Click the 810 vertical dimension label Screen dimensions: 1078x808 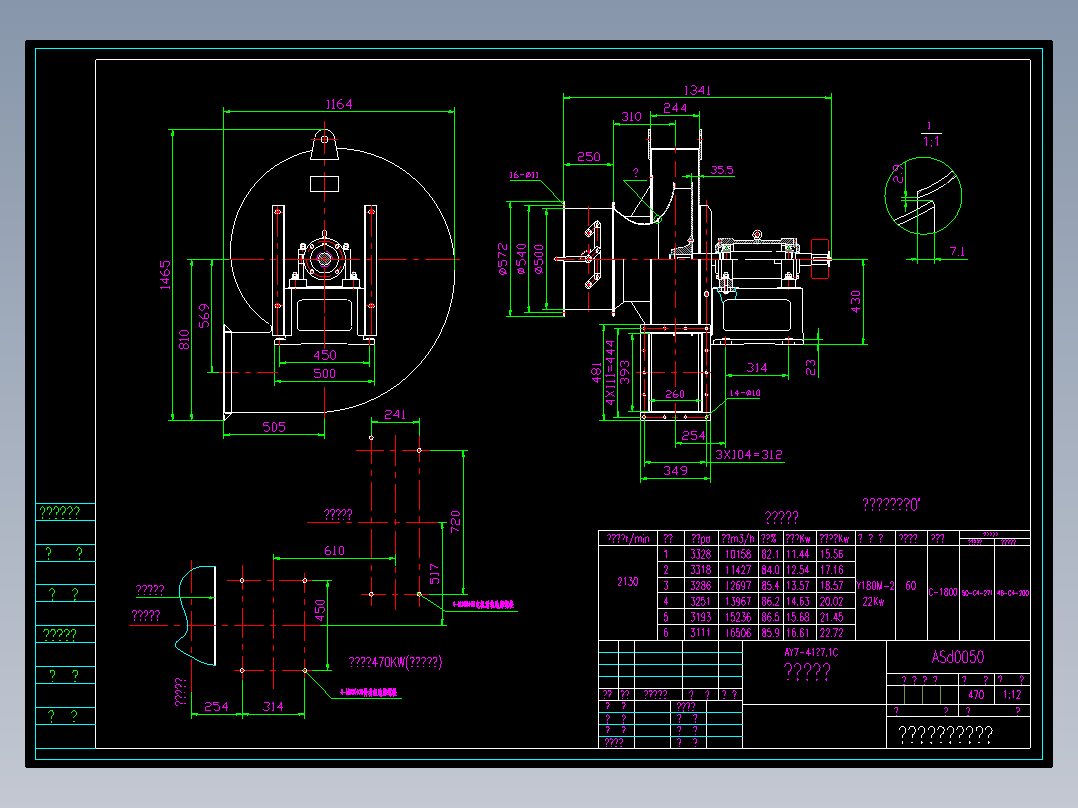(184, 340)
